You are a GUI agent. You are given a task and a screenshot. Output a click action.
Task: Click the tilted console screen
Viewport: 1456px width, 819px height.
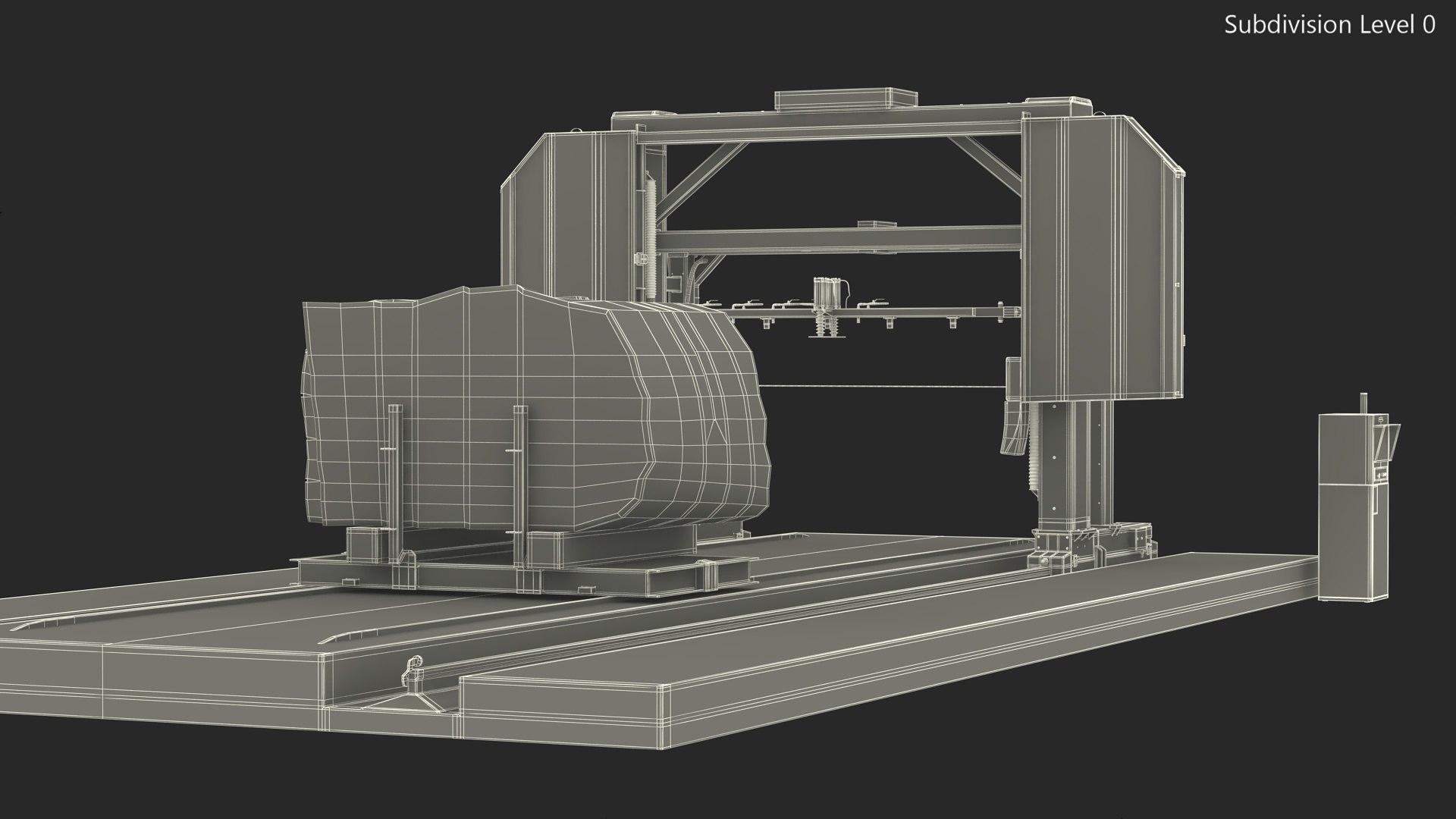click(x=1389, y=442)
